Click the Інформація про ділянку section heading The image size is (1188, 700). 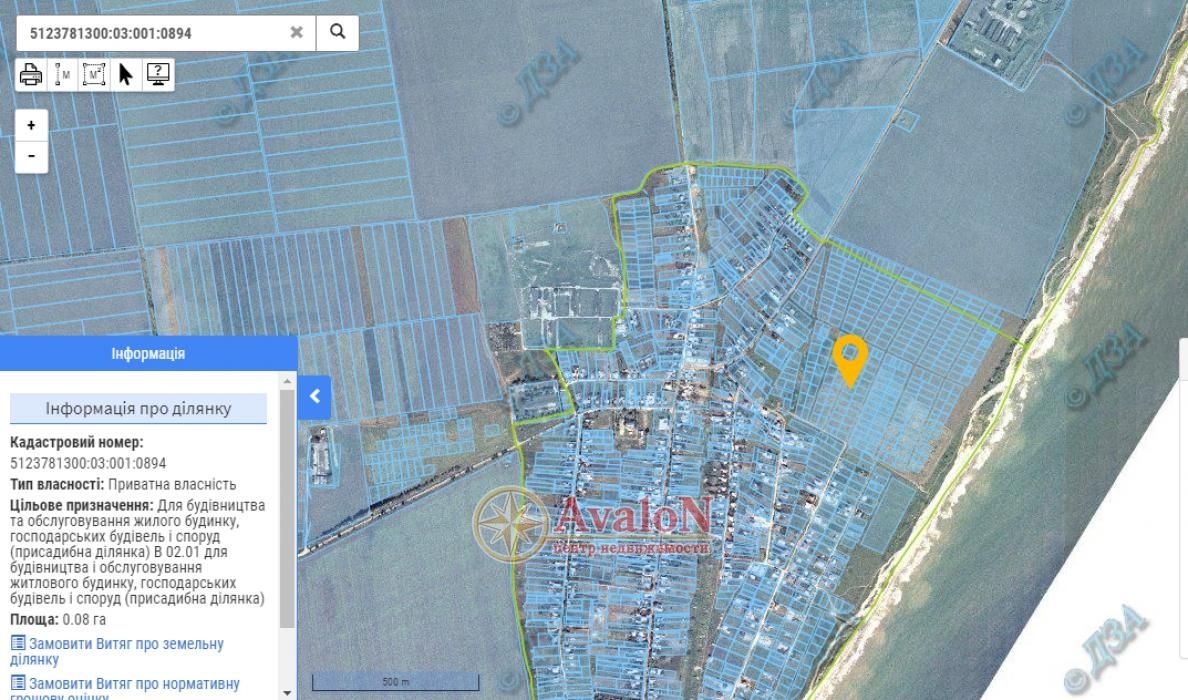(x=138, y=409)
